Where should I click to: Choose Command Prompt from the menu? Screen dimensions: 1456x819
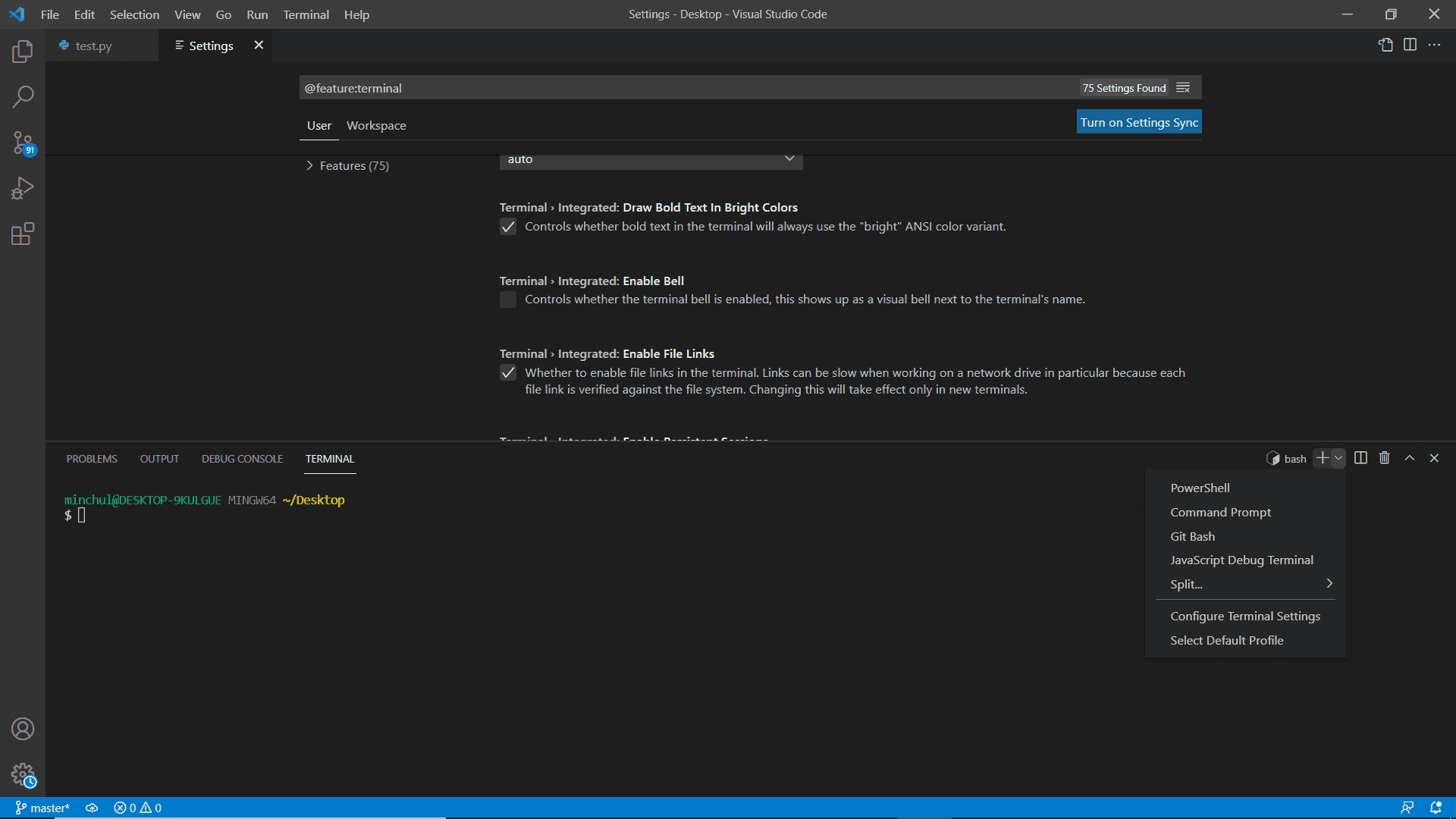pyautogui.click(x=1245, y=512)
